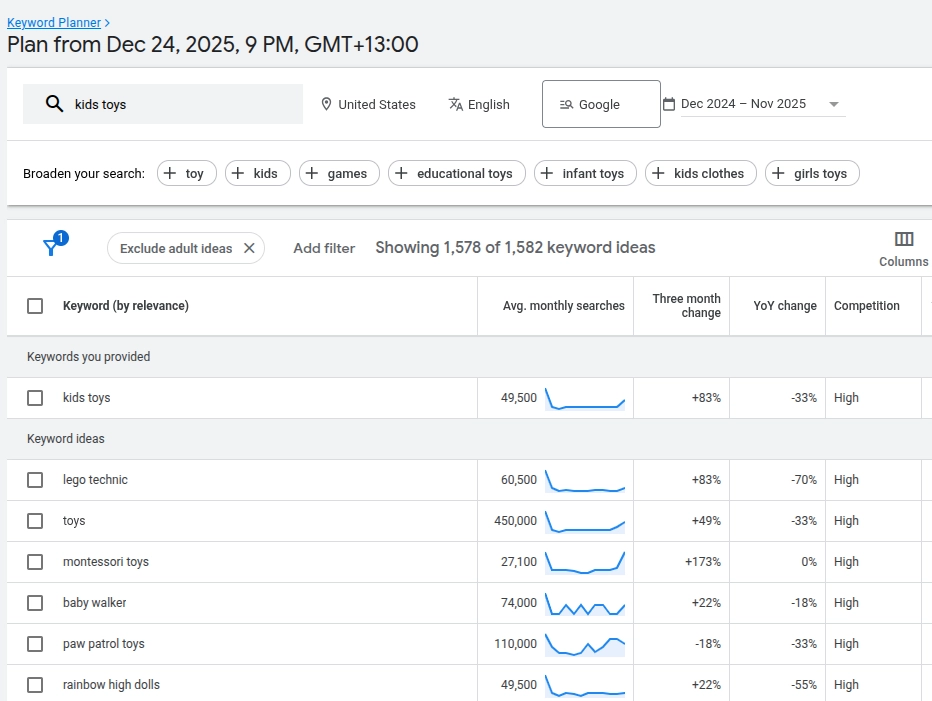Click the search magnifier icon

(54, 104)
